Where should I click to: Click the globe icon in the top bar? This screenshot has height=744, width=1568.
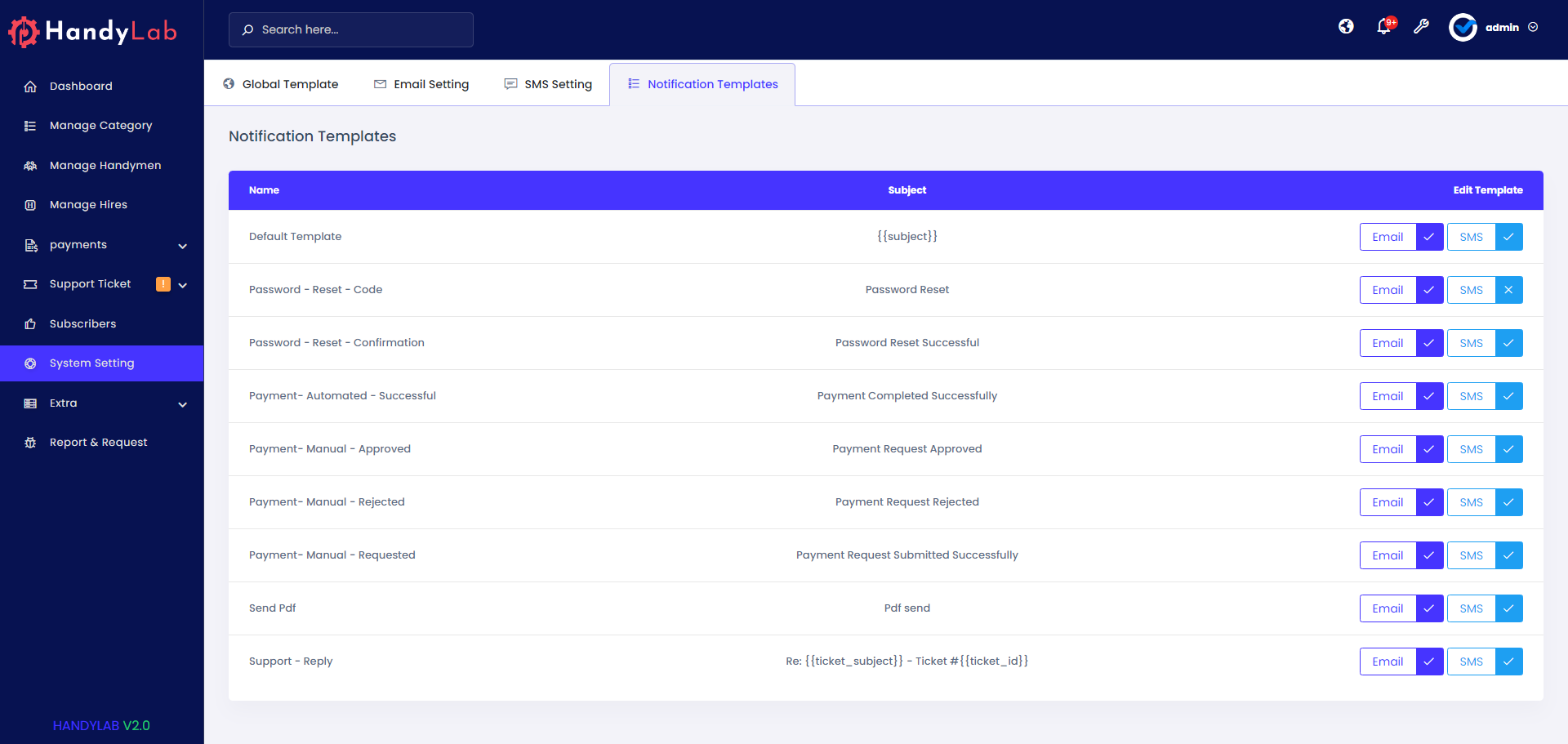coord(1346,26)
